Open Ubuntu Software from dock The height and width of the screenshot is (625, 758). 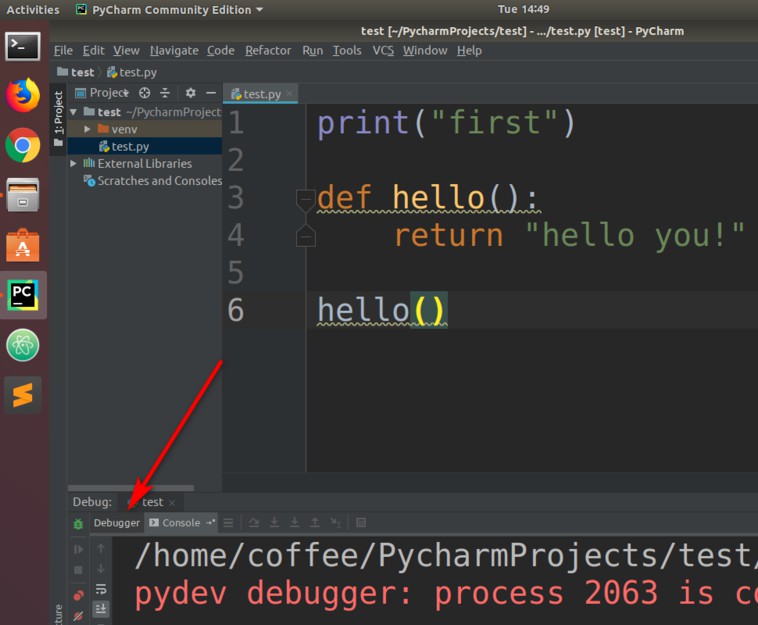pyautogui.click(x=23, y=245)
